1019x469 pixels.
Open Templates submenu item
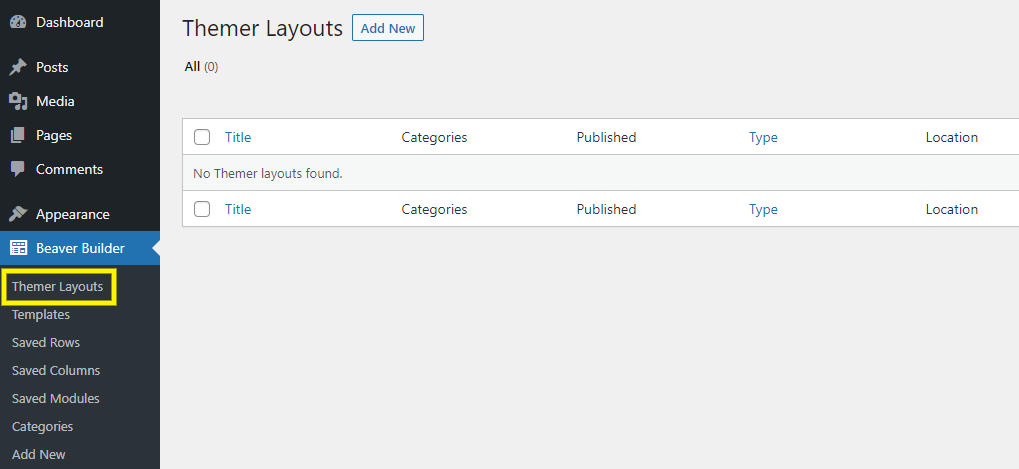pos(41,314)
